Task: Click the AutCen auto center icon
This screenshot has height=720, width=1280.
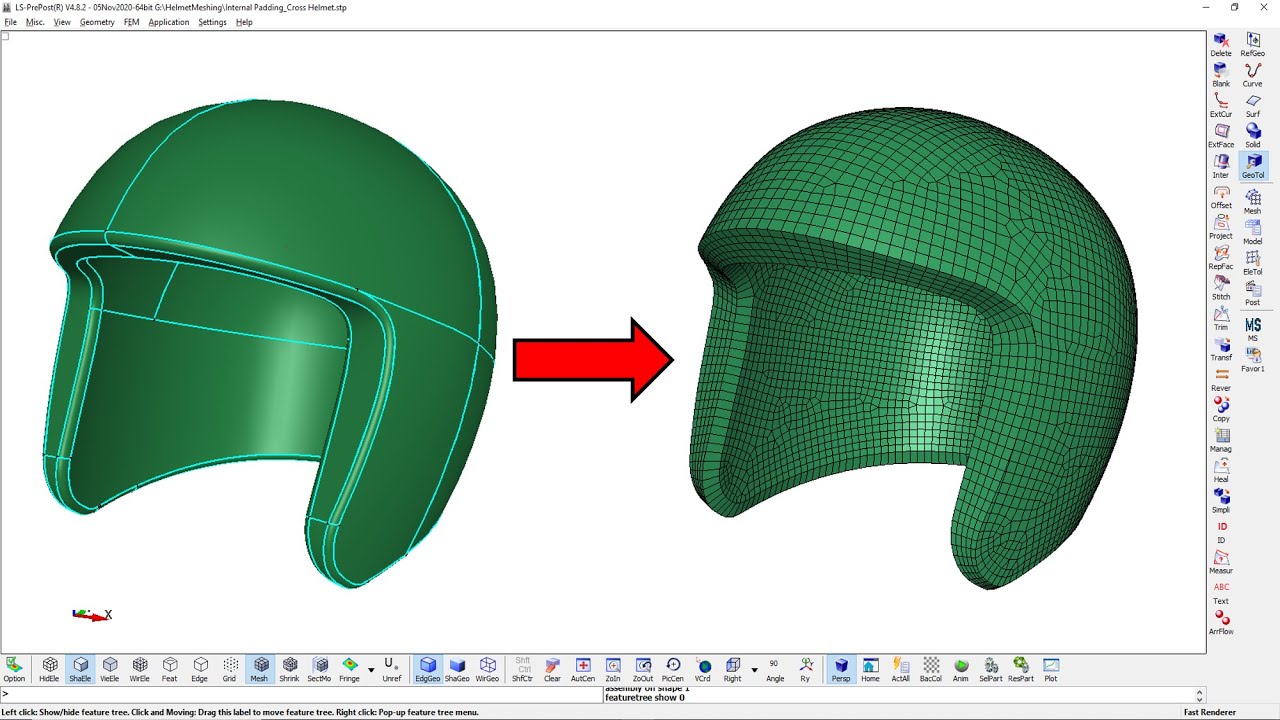Action: pyautogui.click(x=583, y=669)
